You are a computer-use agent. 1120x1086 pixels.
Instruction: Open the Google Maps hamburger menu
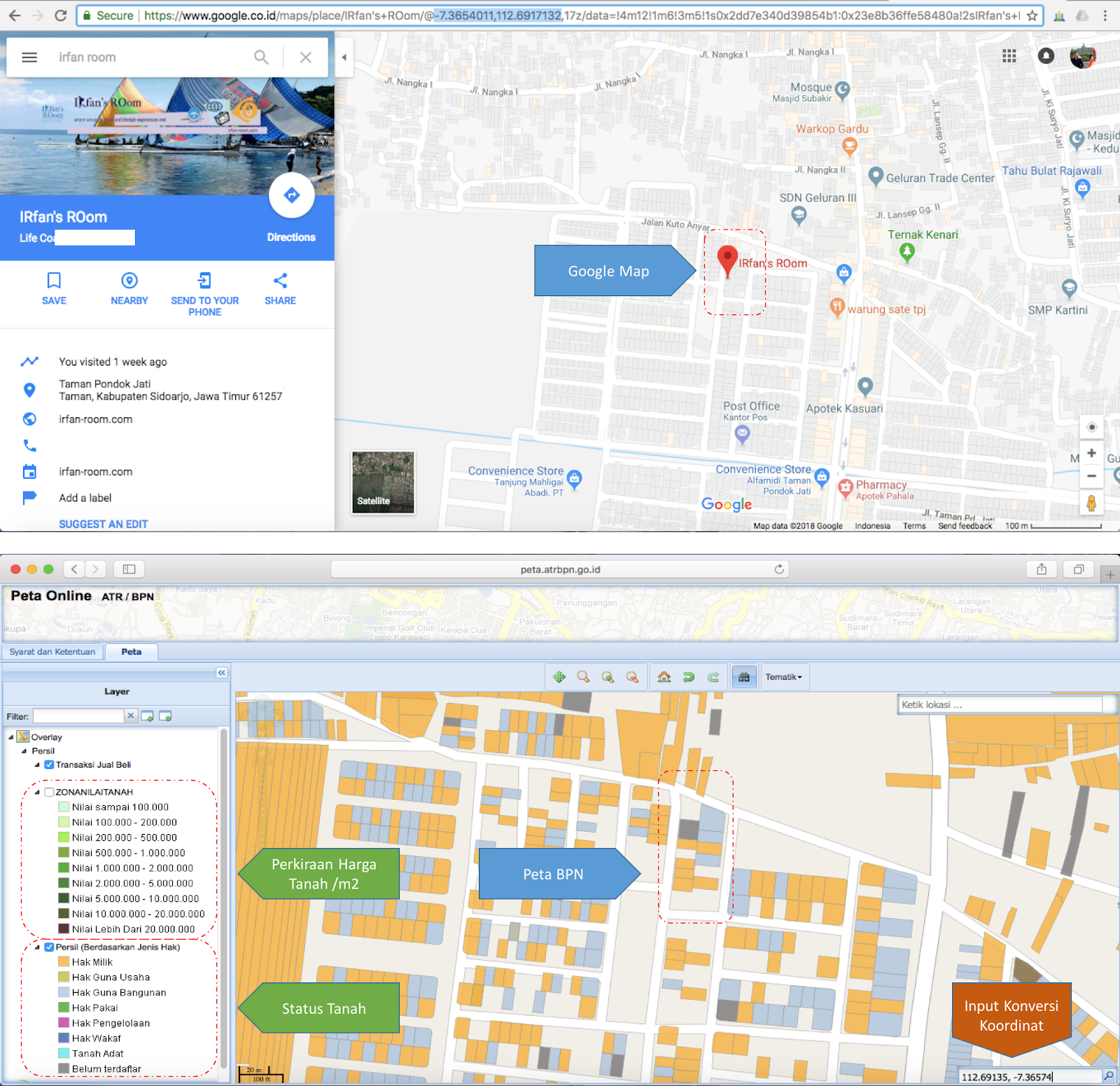pyautogui.click(x=29, y=57)
